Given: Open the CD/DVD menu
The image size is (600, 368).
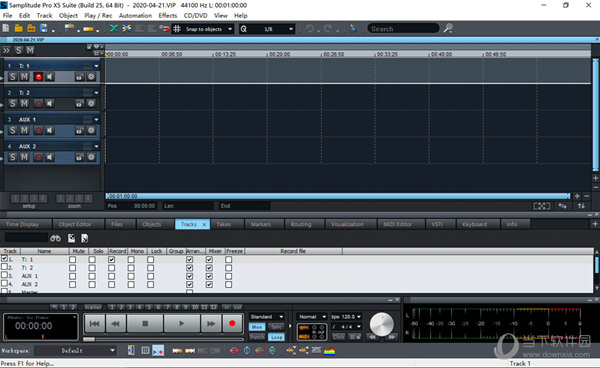Looking at the screenshot, I should click(195, 16).
